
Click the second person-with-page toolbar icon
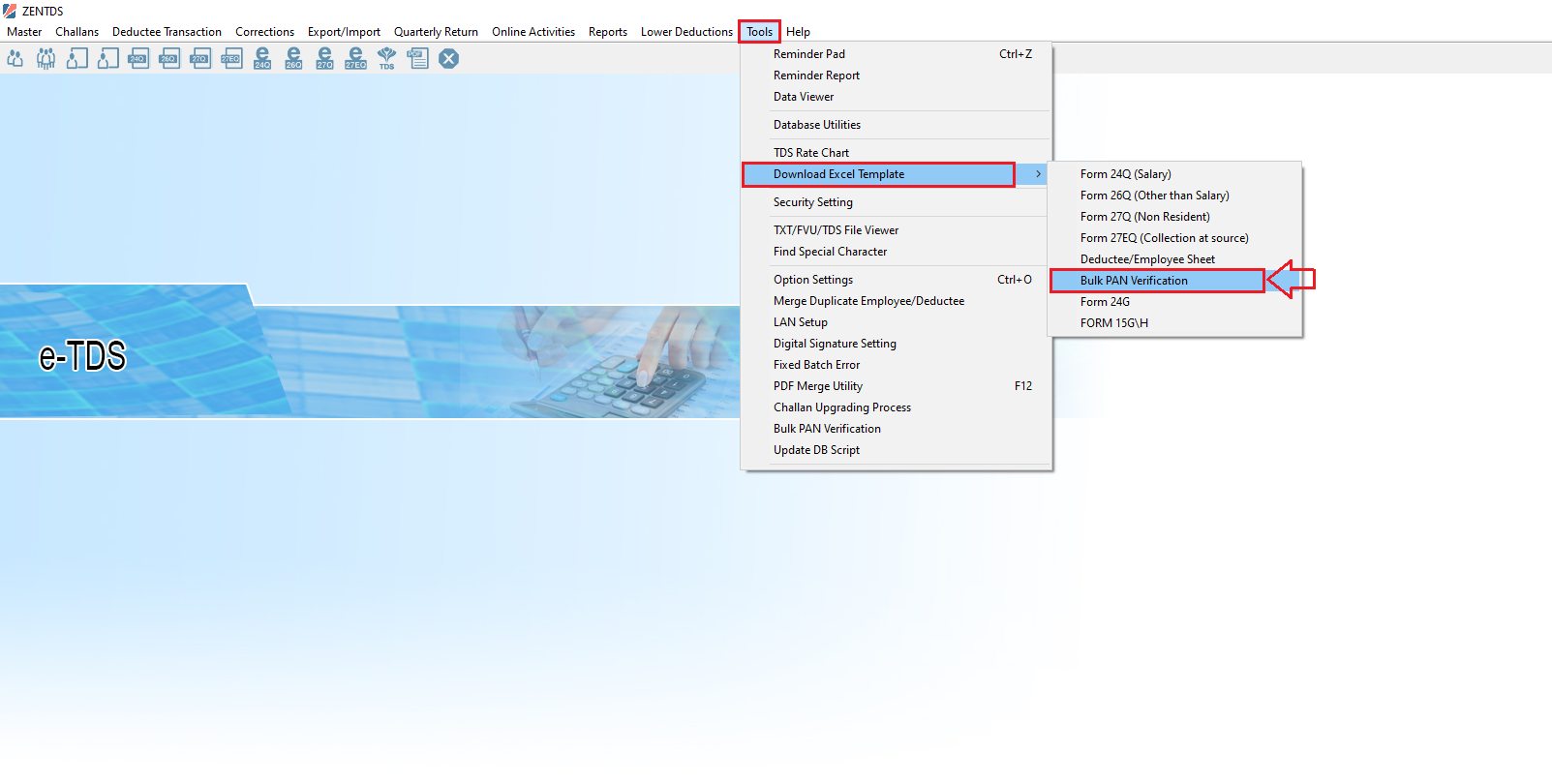click(x=107, y=58)
